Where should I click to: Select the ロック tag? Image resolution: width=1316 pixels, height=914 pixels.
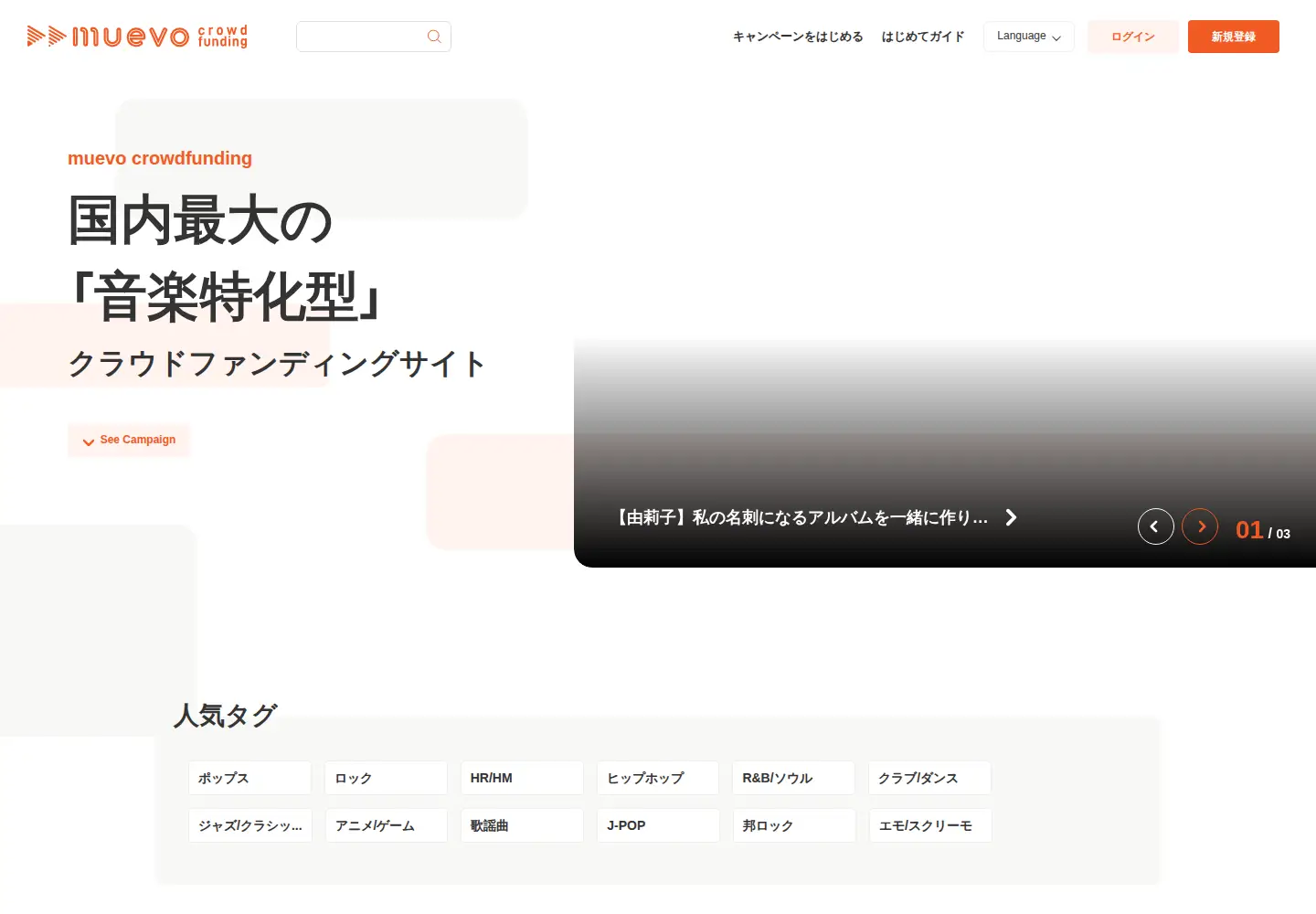tap(386, 778)
